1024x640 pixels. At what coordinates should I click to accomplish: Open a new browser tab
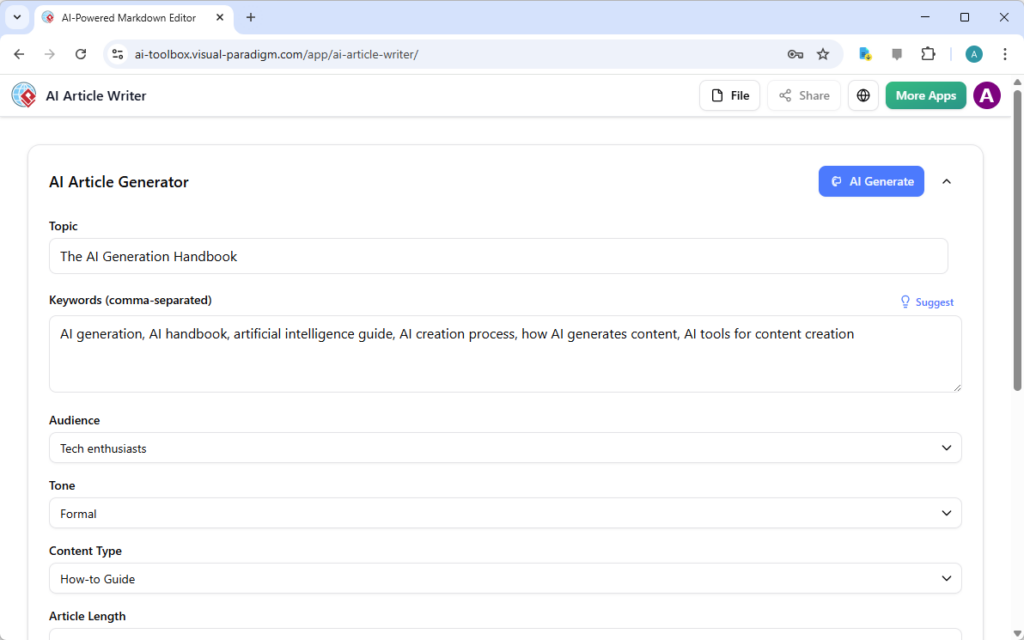pos(250,17)
